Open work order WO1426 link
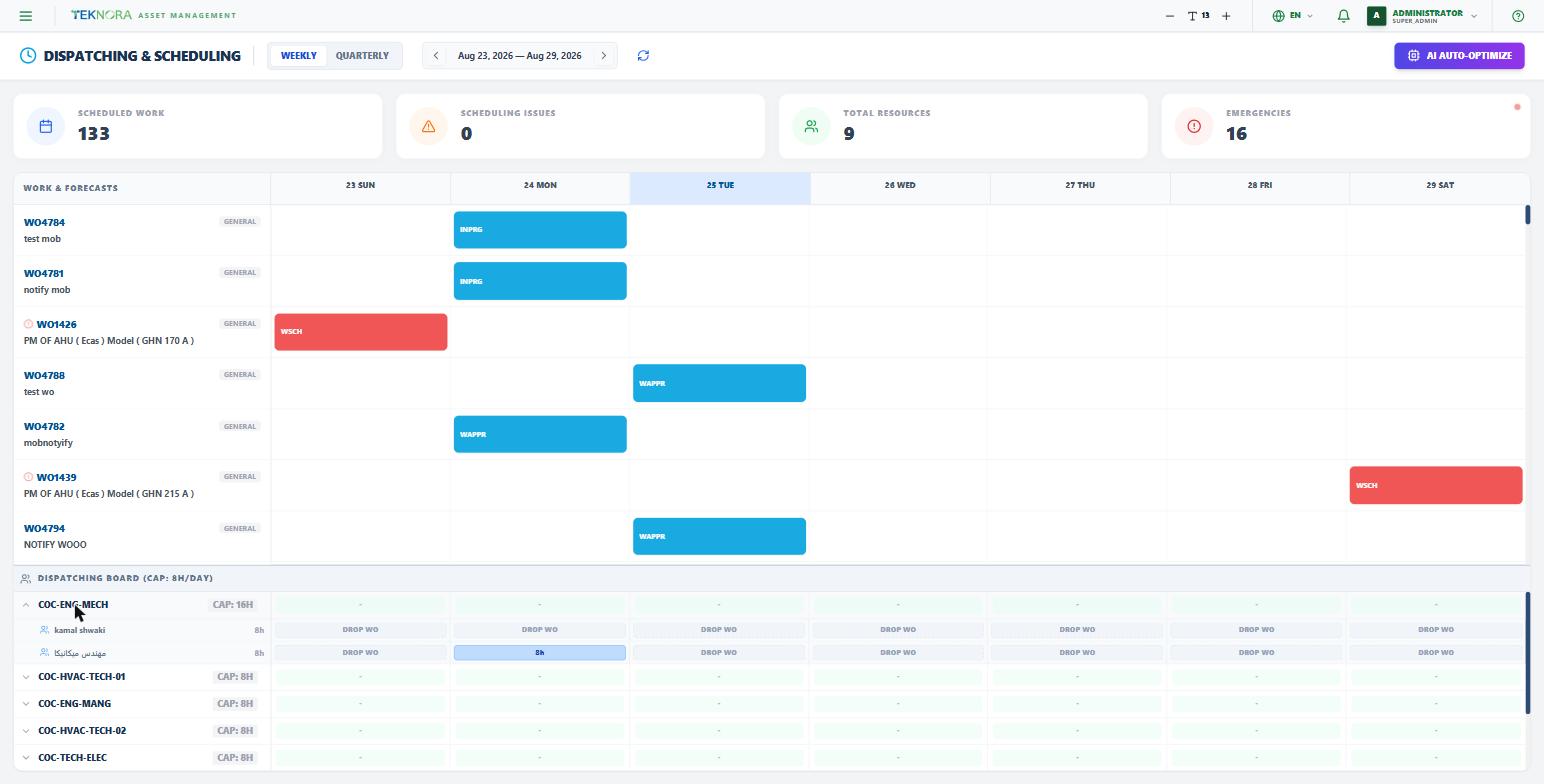This screenshot has width=1544, height=784. [x=56, y=325]
